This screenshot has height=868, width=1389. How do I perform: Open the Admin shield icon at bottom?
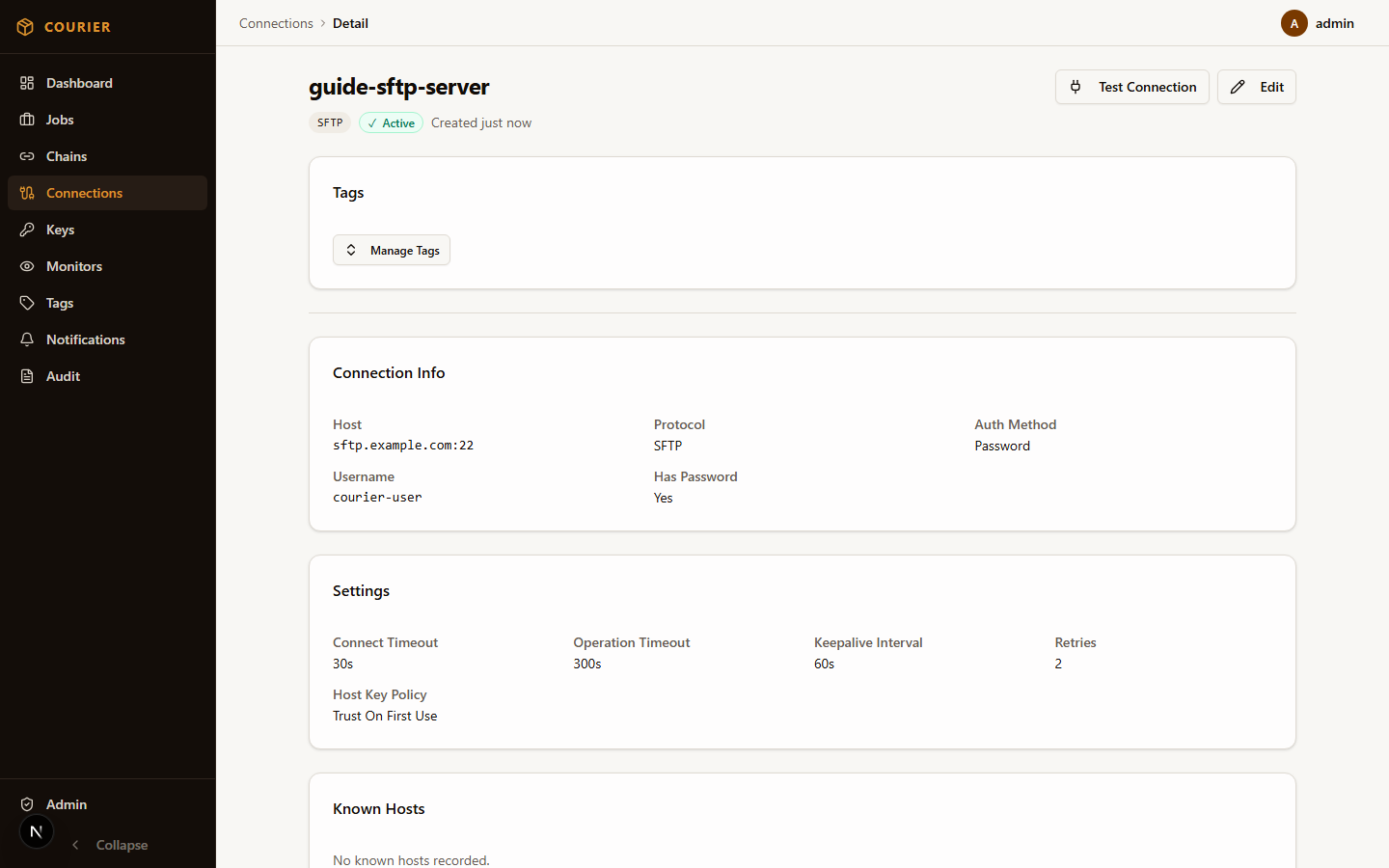27,804
